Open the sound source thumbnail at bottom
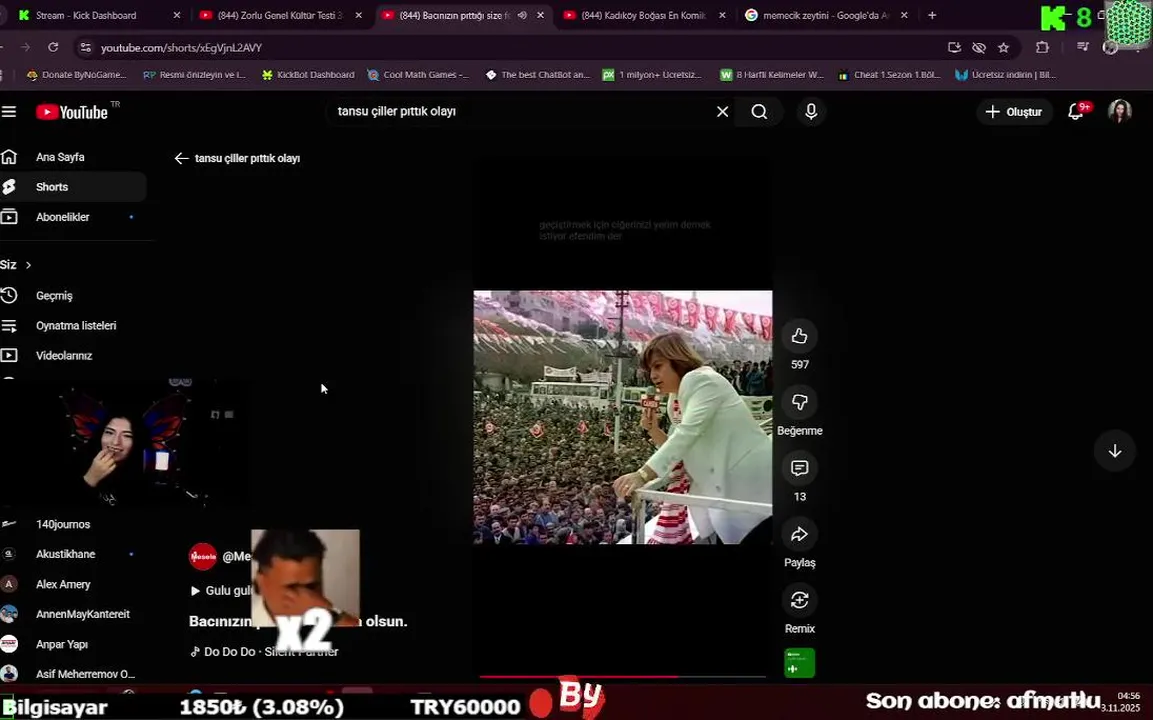The image size is (1153, 720). (799, 663)
